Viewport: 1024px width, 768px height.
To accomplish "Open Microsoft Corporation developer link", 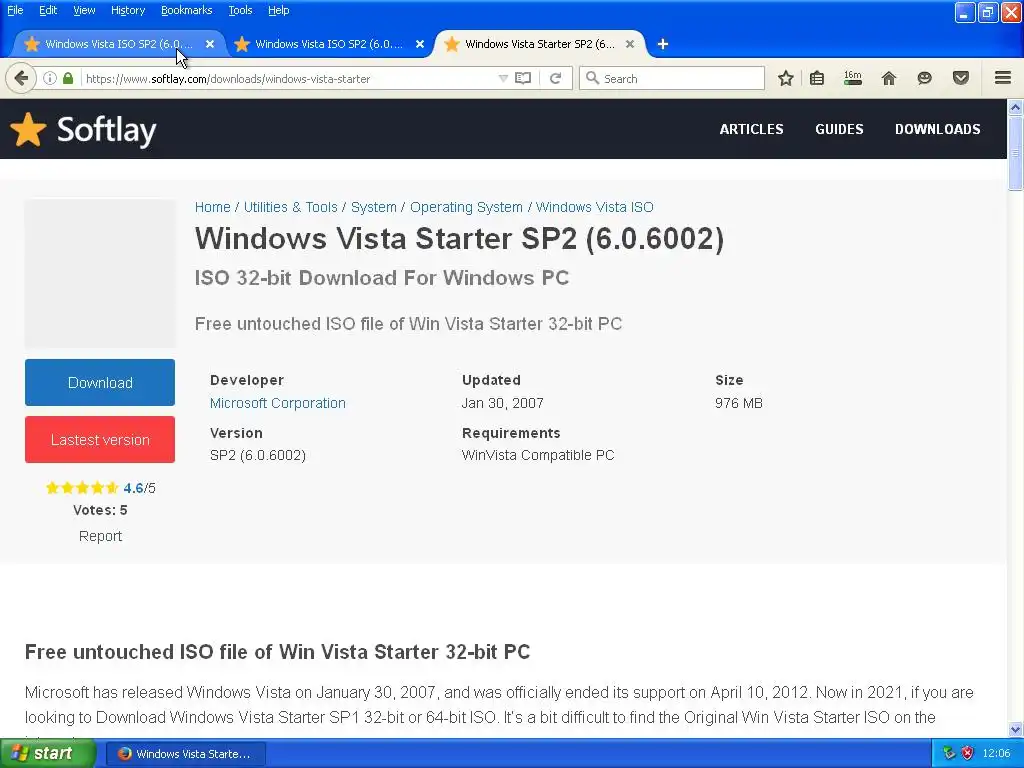I will click(278, 403).
